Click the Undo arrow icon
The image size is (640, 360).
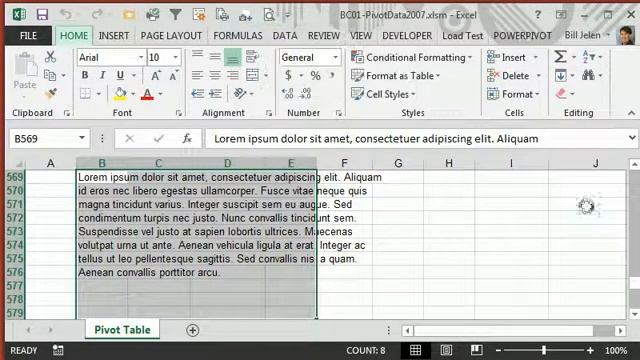[x=66, y=15]
